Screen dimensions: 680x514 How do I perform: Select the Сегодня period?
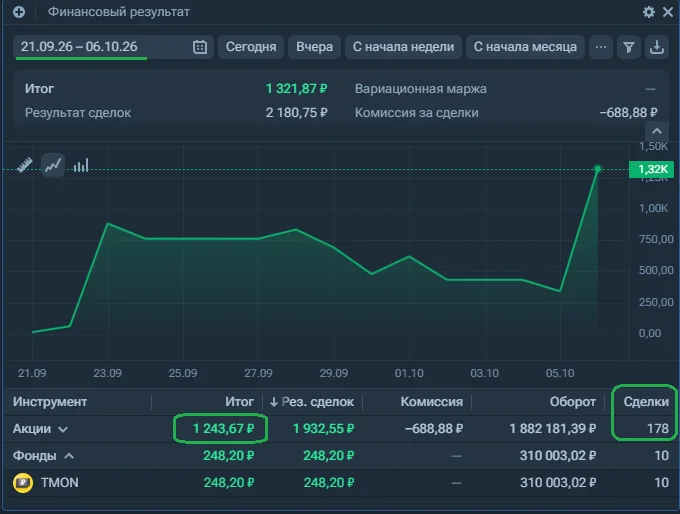(x=251, y=47)
